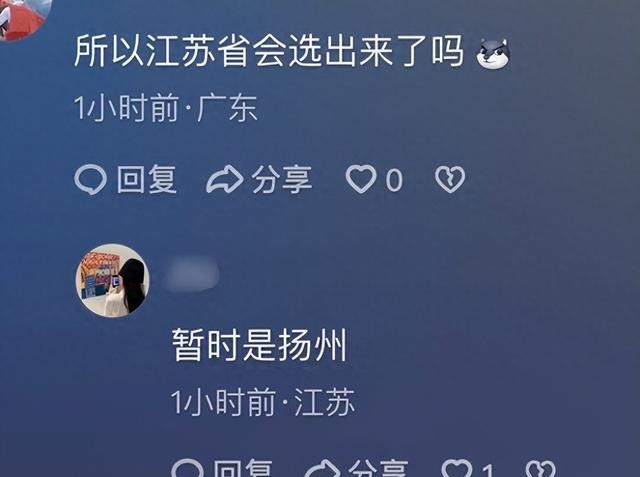Like the Jiangsu capital comment with heart icon

click(x=361, y=179)
